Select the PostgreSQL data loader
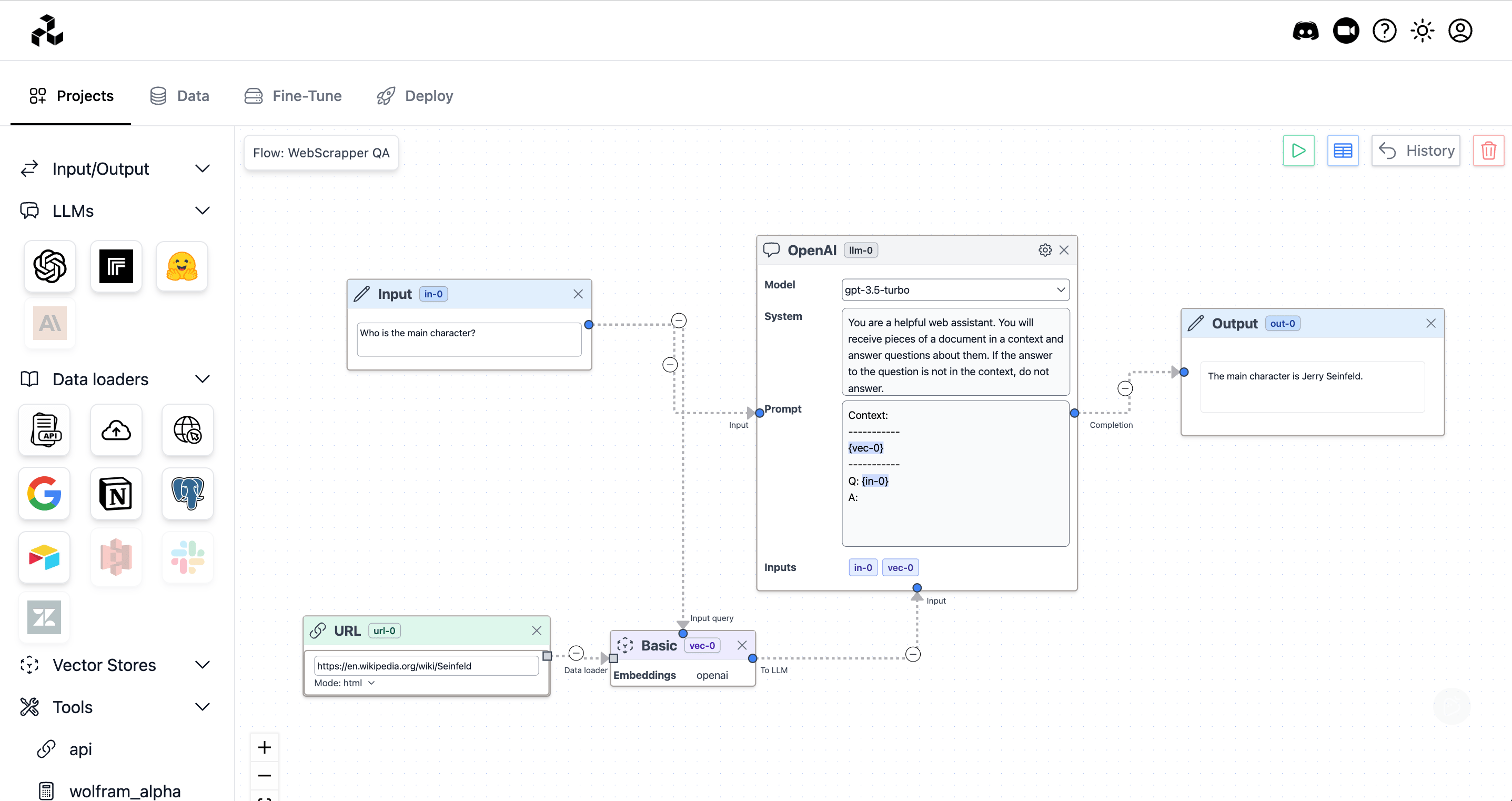Viewport: 1512px width, 801px height. pyautogui.click(x=187, y=494)
